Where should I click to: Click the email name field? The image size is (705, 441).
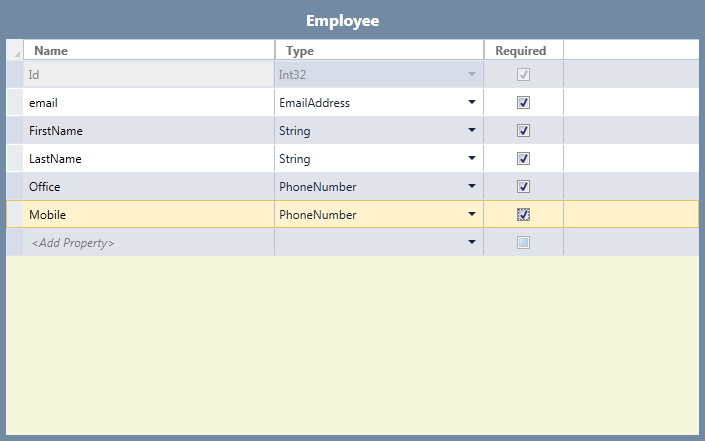tap(148, 102)
